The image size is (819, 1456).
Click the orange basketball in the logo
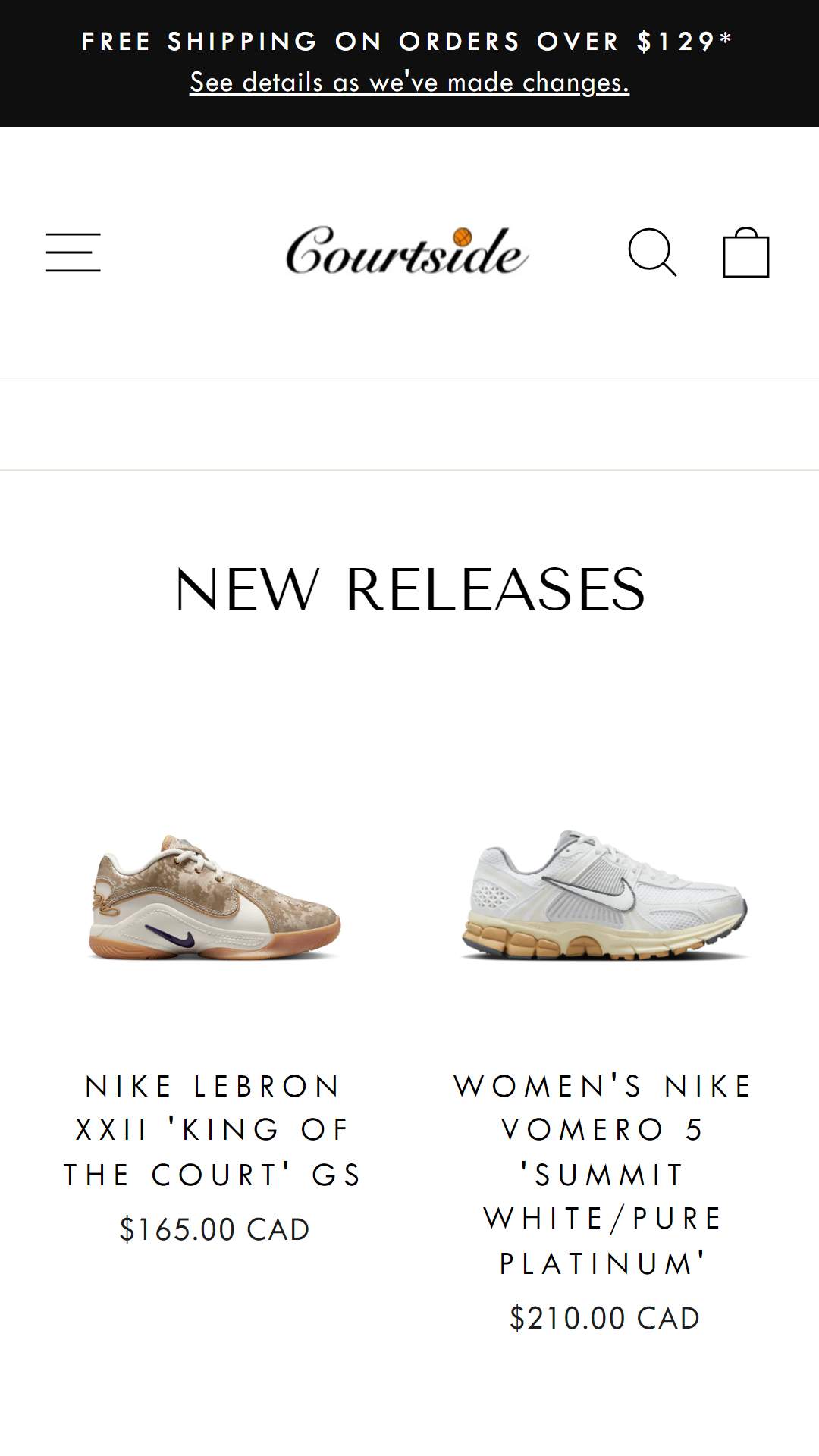click(461, 237)
